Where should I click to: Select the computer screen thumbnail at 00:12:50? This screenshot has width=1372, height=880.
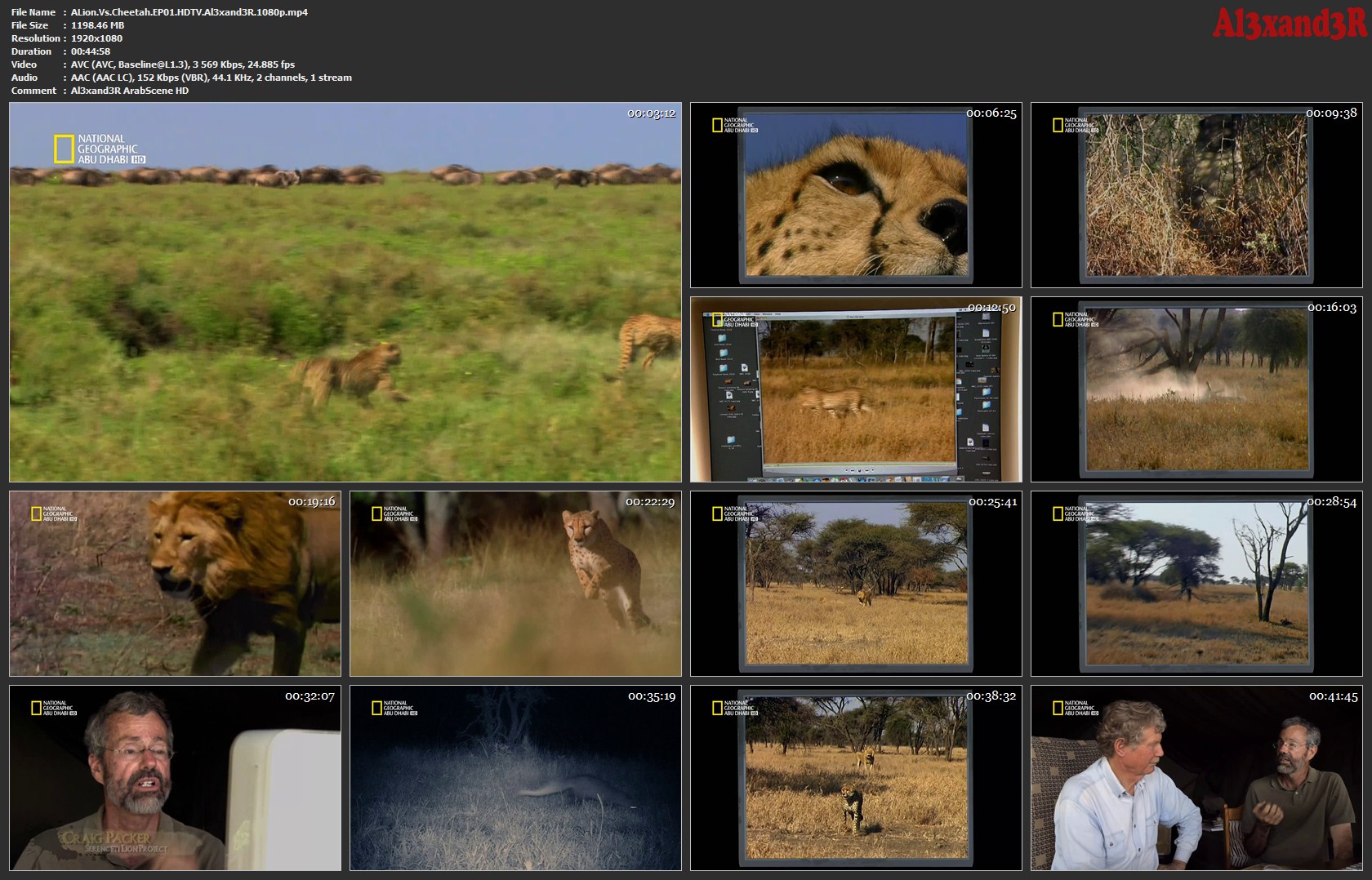[x=856, y=389]
